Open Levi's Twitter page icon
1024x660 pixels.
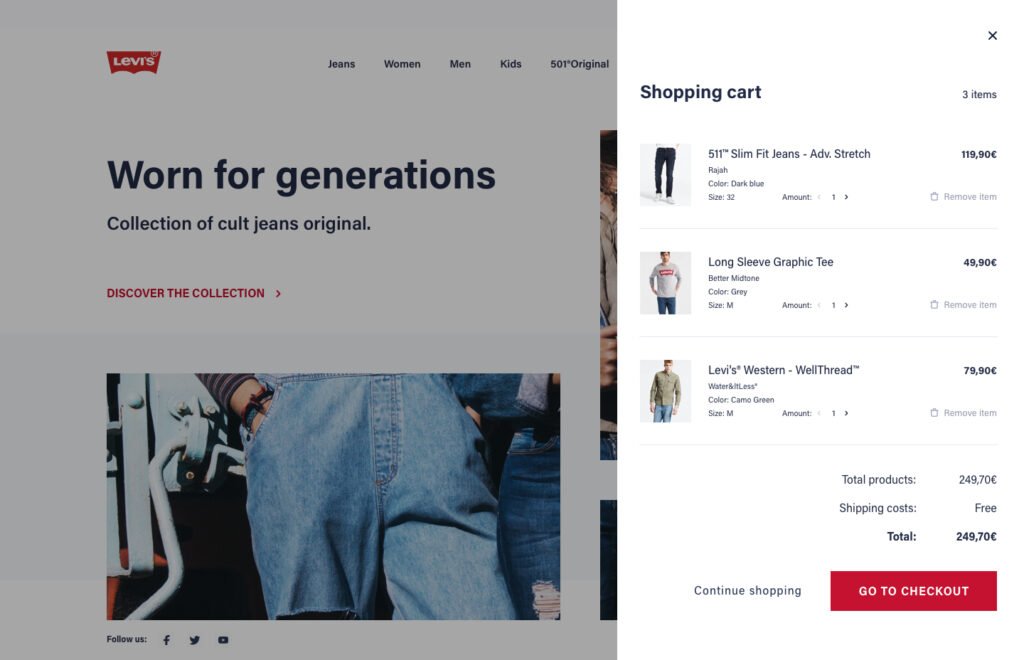(x=195, y=640)
